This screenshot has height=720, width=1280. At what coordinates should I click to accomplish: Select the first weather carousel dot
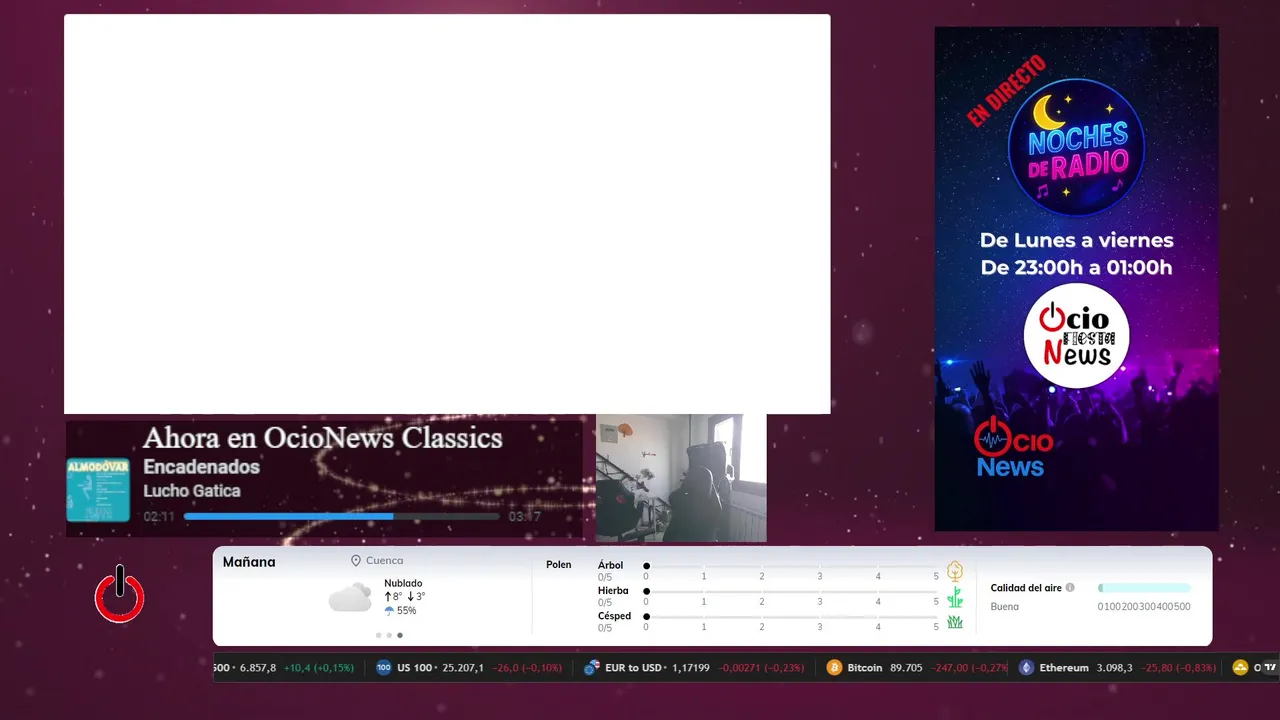point(378,635)
